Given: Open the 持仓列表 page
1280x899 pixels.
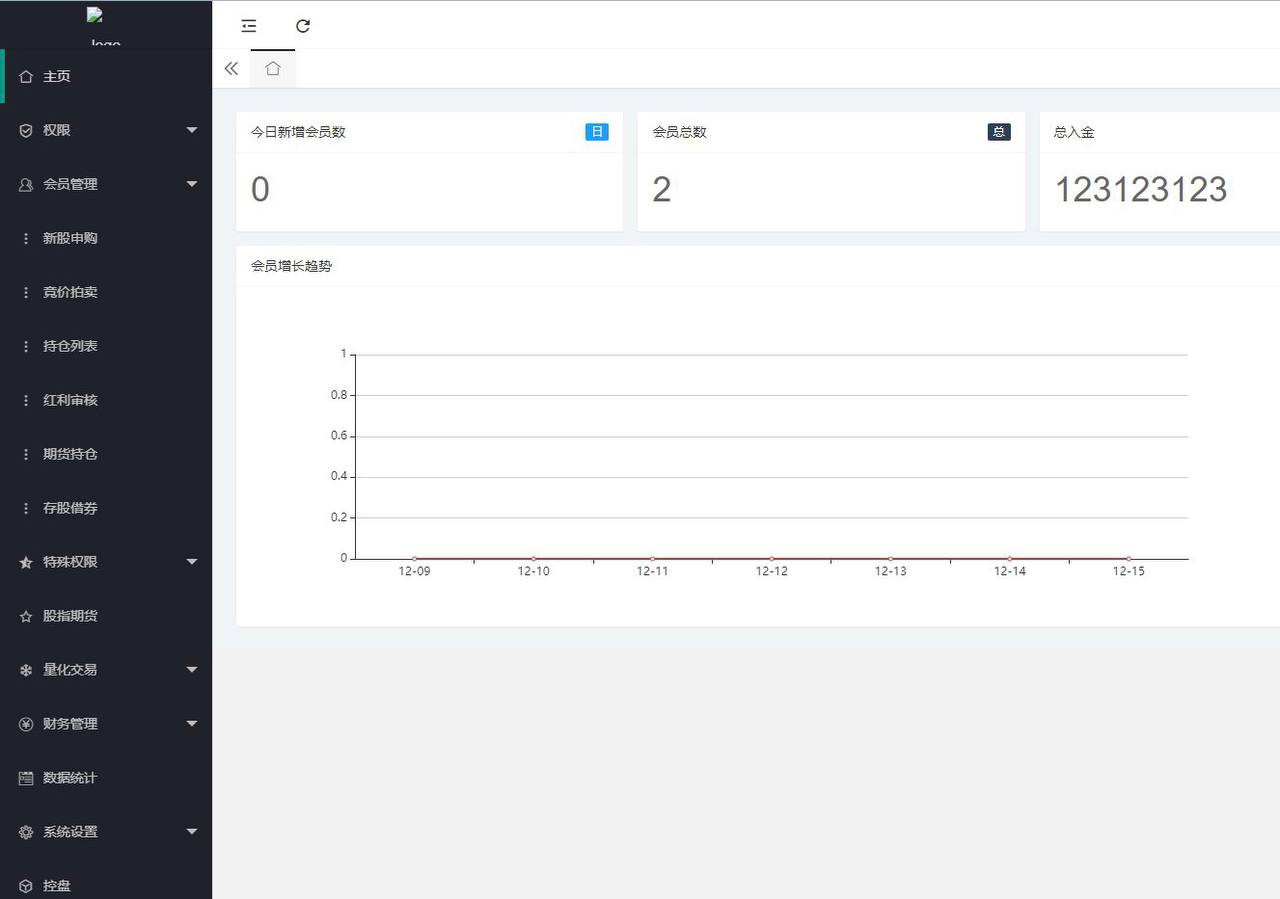Looking at the screenshot, I should click(x=70, y=346).
